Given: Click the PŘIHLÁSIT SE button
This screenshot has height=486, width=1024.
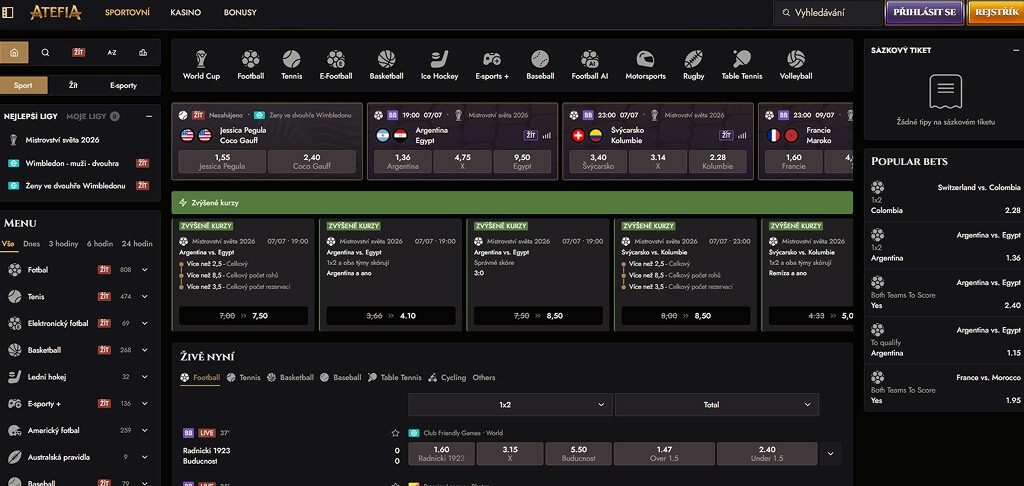Looking at the screenshot, I should (924, 12).
